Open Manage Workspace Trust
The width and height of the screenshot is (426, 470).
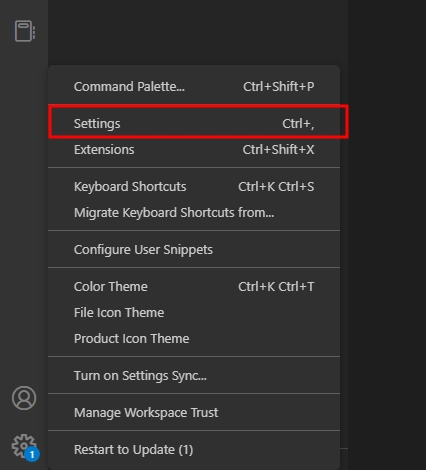194,413
